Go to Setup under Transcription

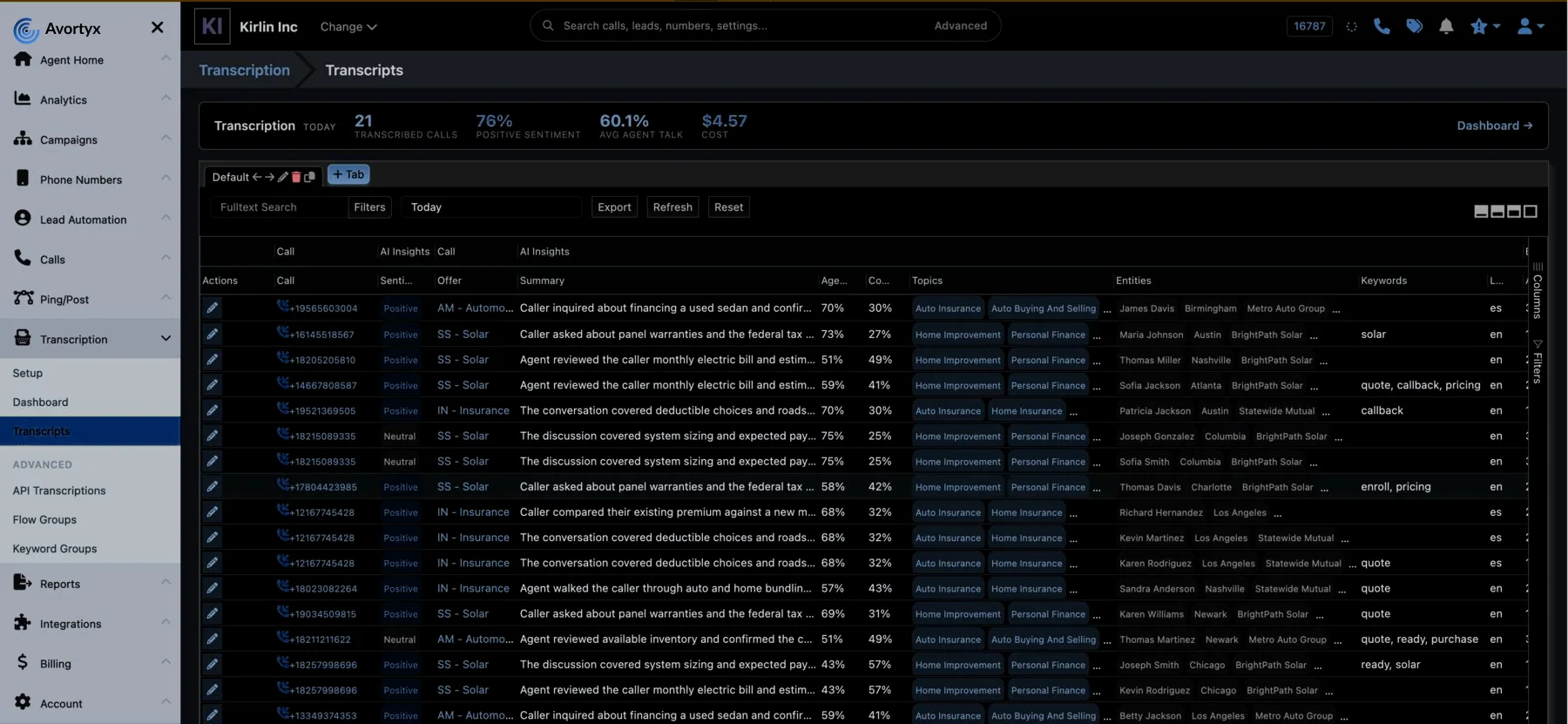click(28, 373)
